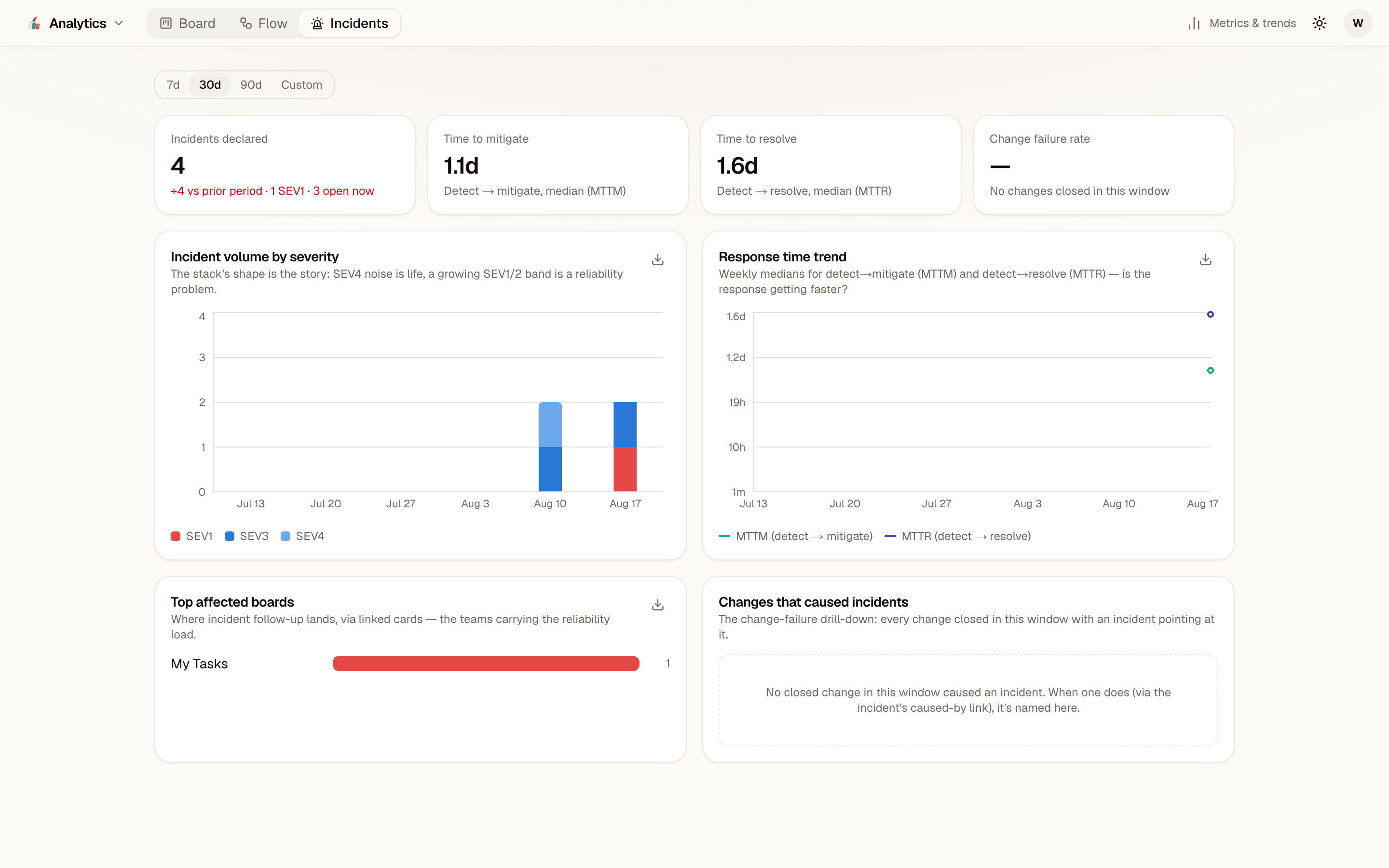1389x868 pixels.
Task: Click the purple MTTR data point
Action: point(1210,314)
